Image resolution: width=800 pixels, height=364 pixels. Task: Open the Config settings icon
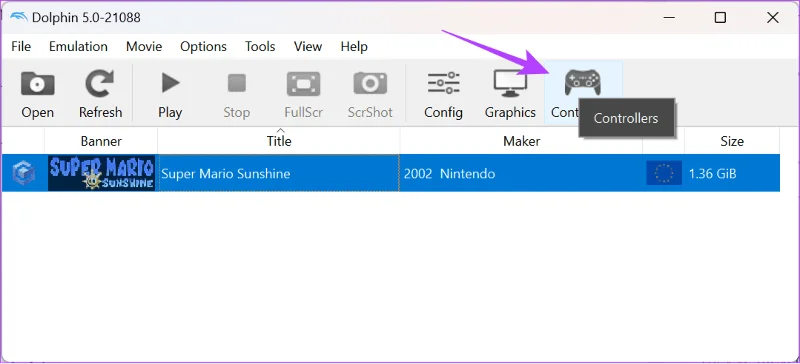[x=443, y=83]
